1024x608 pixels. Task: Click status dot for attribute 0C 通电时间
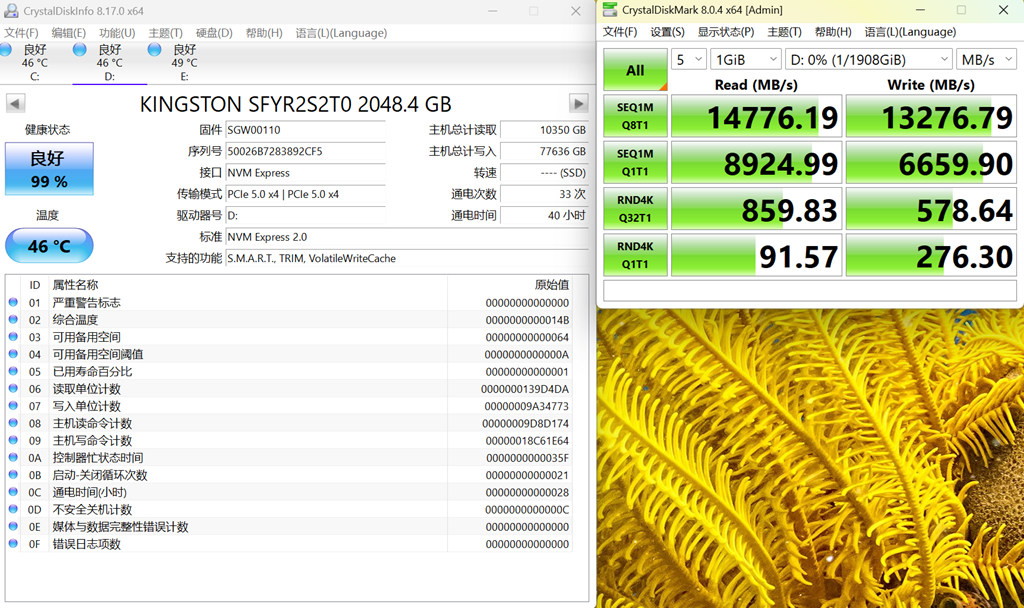(x=12, y=492)
